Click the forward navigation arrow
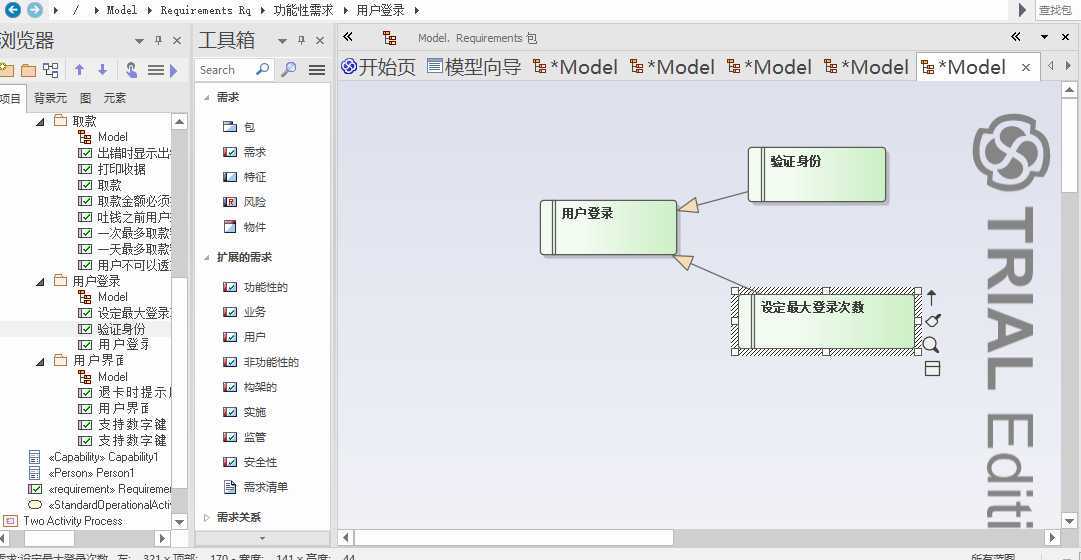Image resolution: width=1081 pixels, height=560 pixels. [x=34, y=10]
